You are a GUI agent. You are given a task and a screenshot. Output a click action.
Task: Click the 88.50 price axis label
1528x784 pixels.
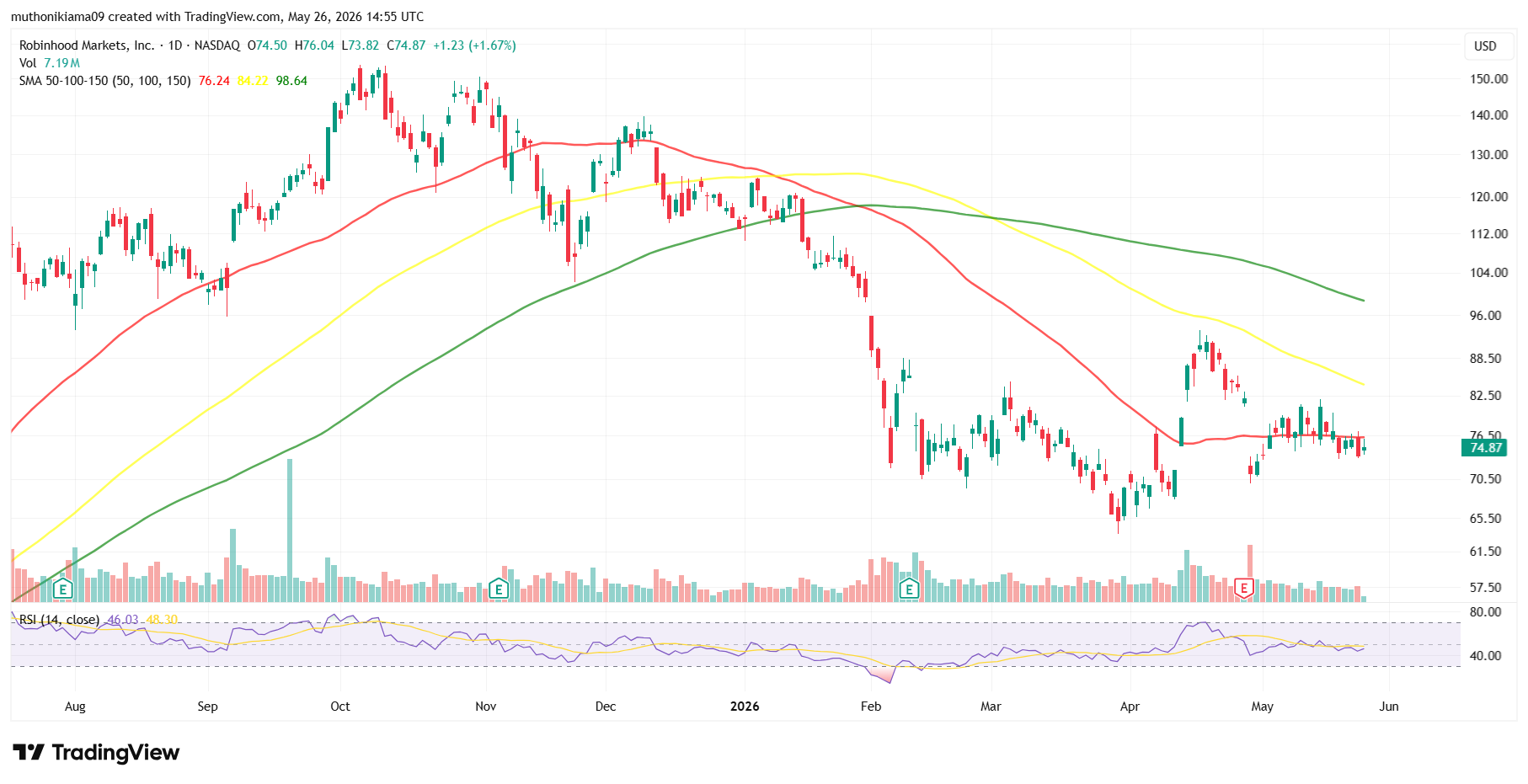1486,359
